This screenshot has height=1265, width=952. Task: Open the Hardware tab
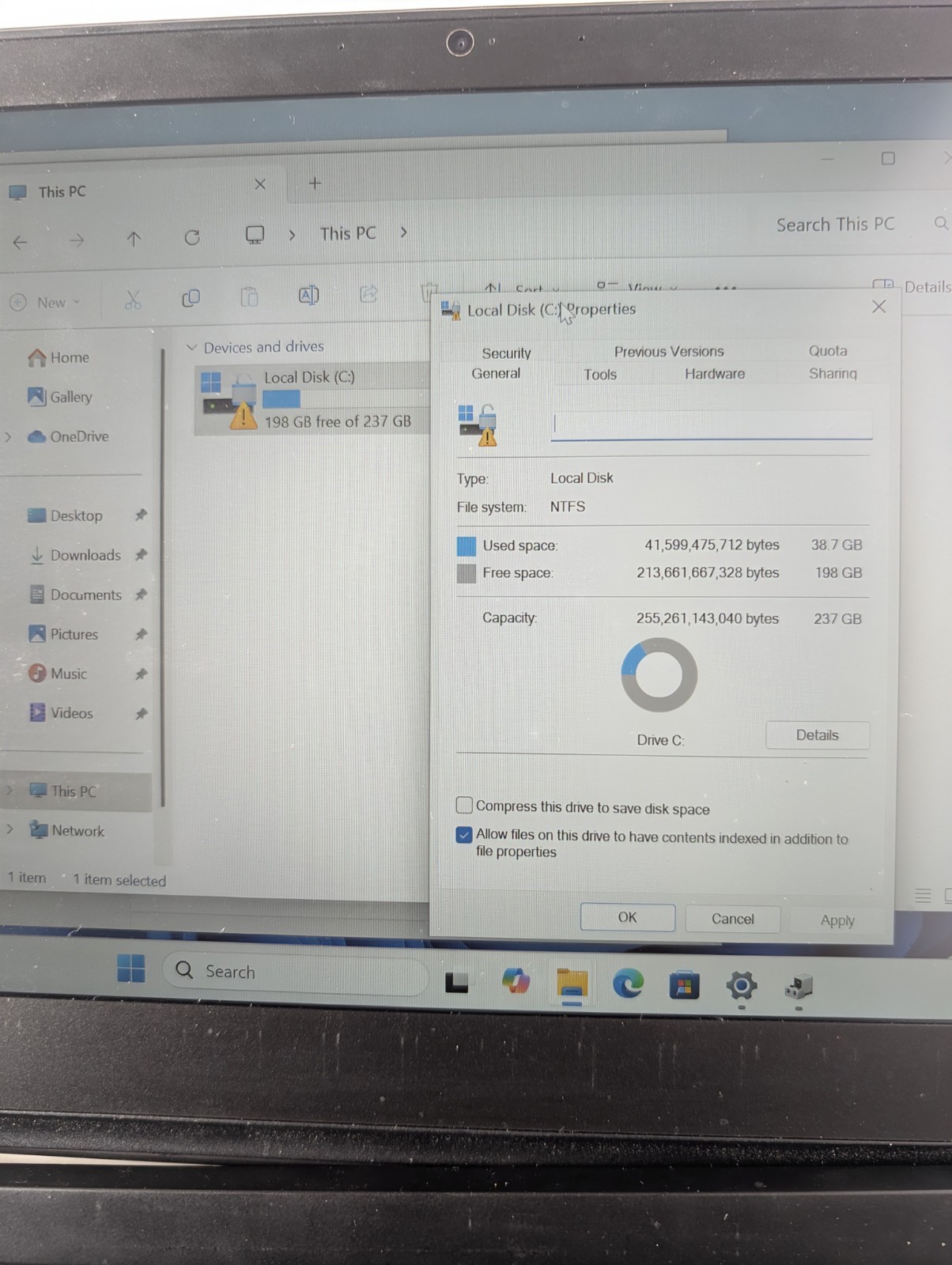click(x=715, y=374)
